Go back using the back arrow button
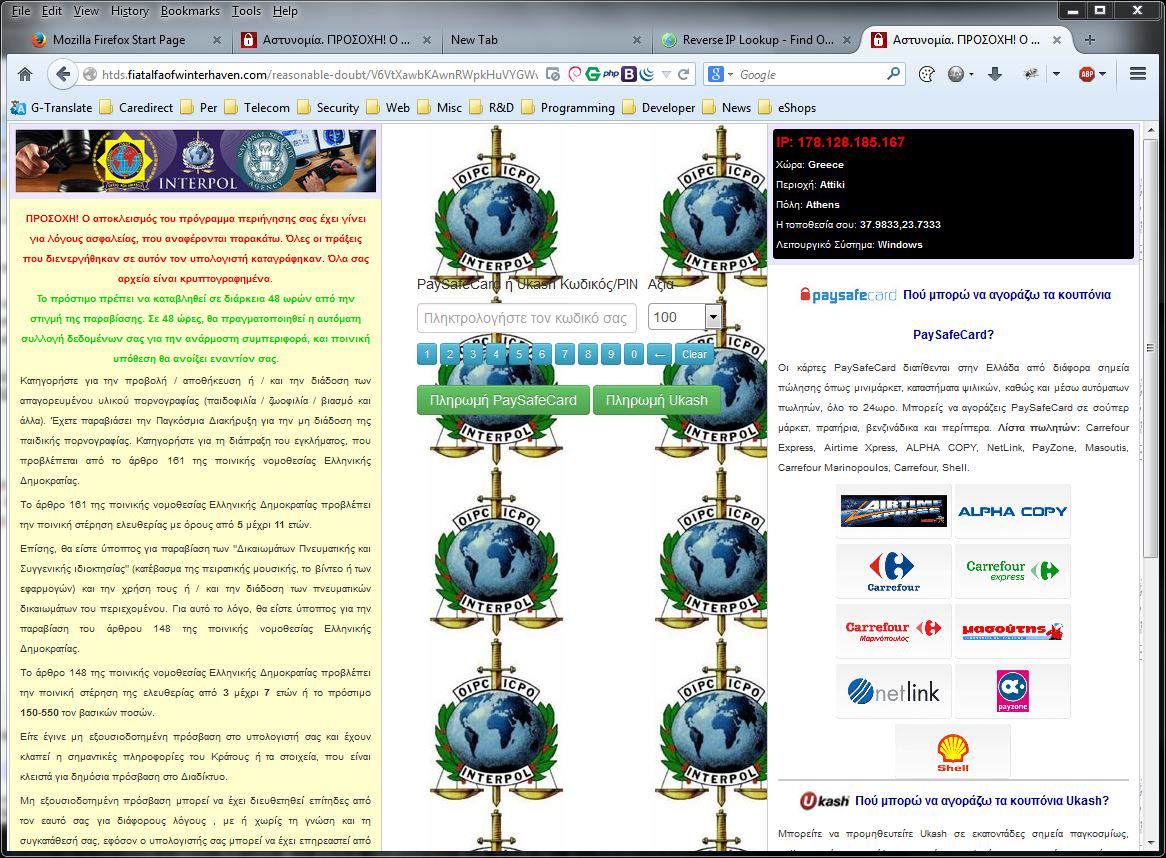The width and height of the screenshot is (1166, 858). point(63,74)
